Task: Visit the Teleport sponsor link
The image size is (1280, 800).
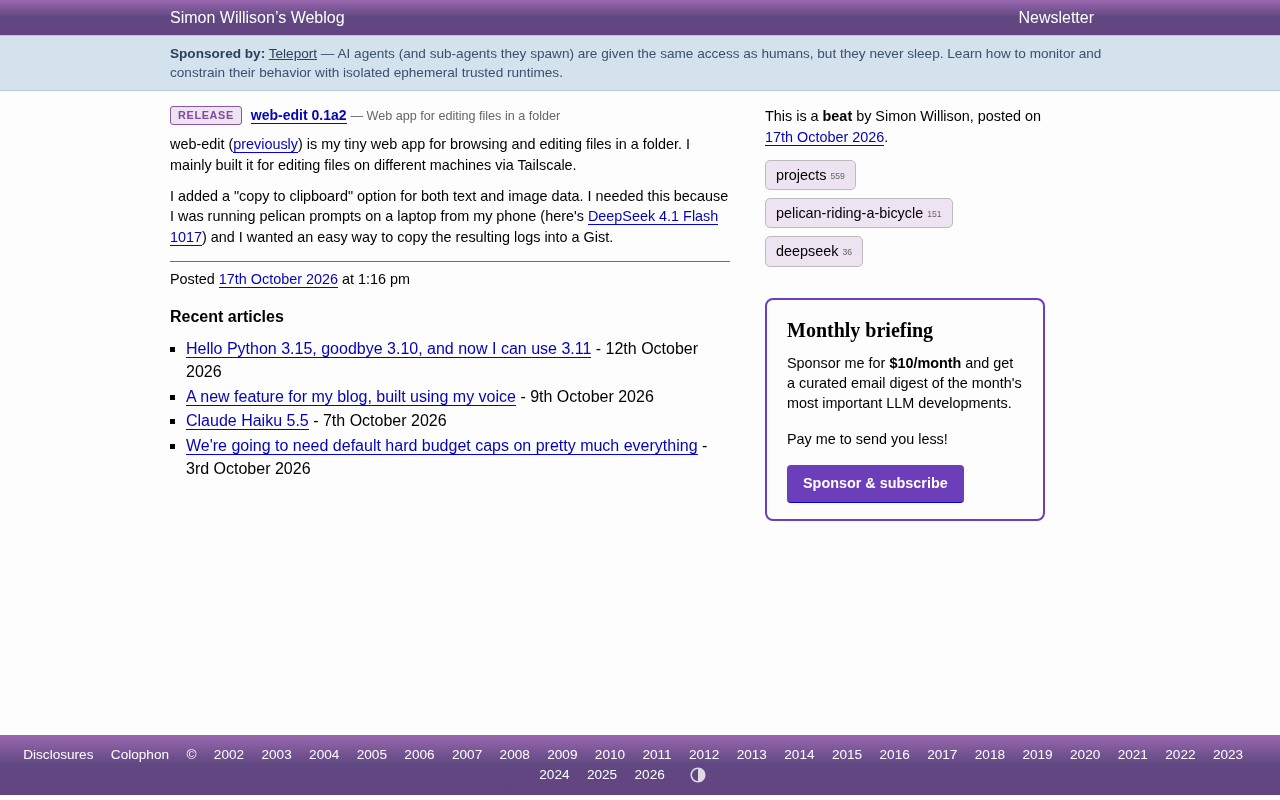Action: click(293, 54)
